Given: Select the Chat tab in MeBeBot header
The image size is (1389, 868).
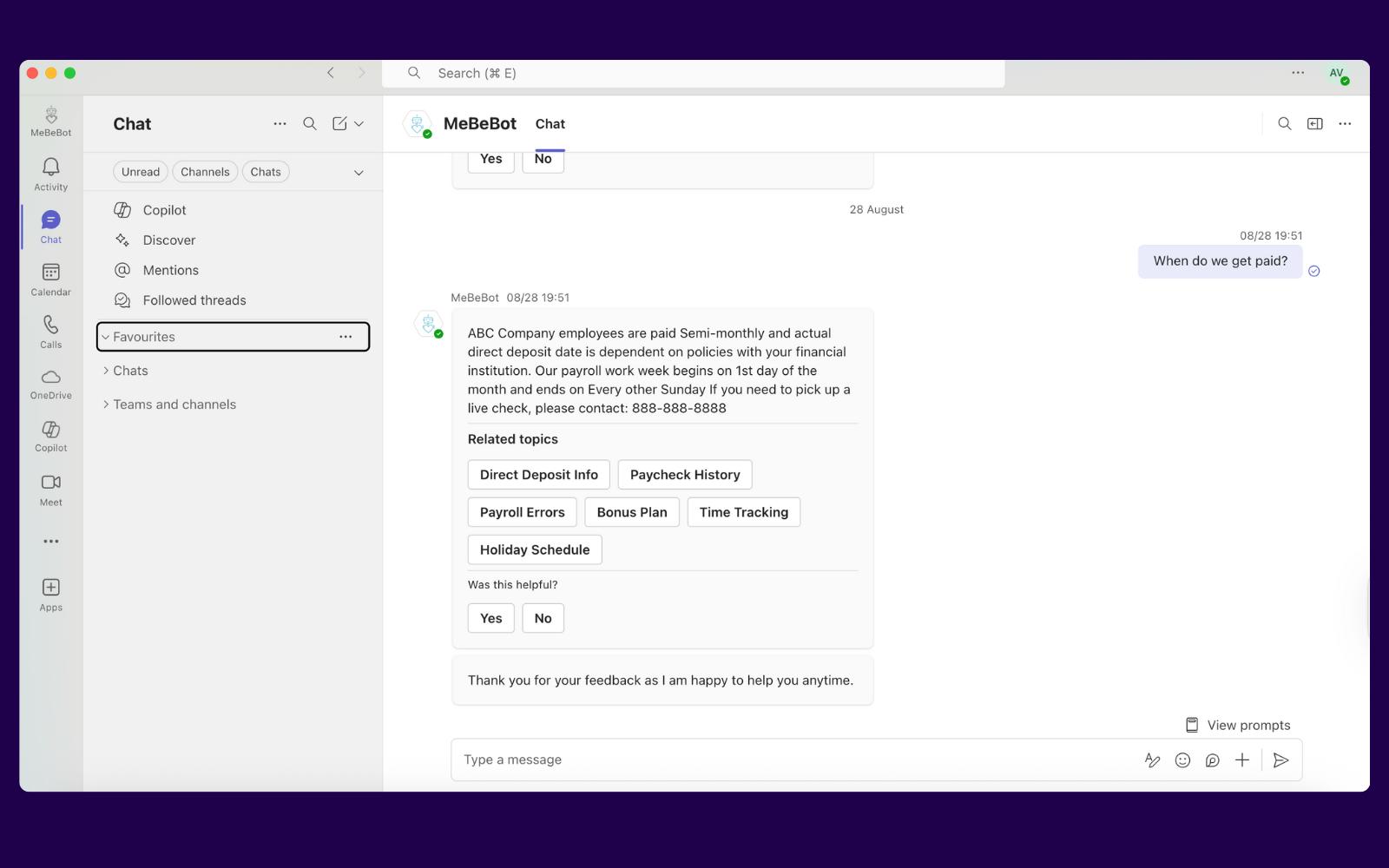Looking at the screenshot, I should click(550, 124).
